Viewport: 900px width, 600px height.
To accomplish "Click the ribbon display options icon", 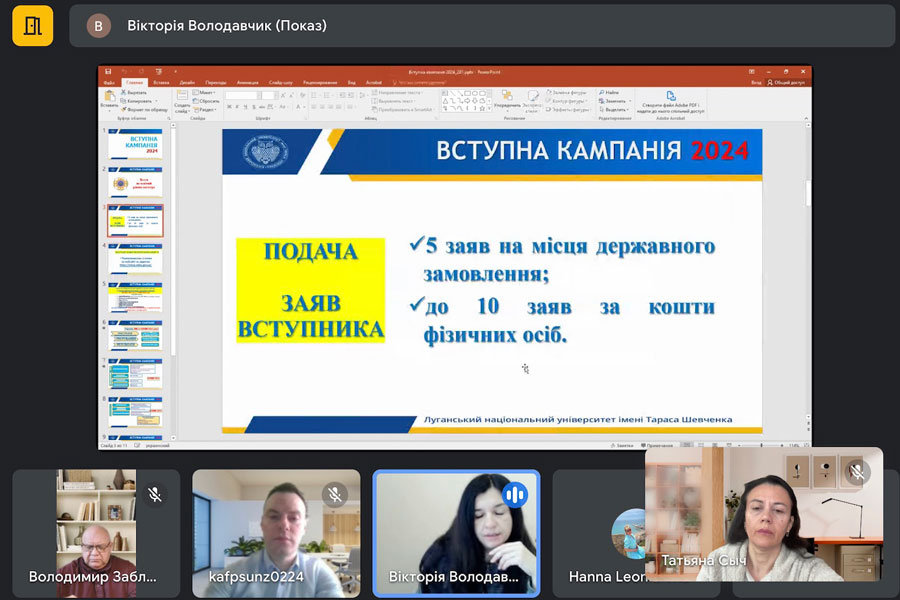I will pos(751,72).
